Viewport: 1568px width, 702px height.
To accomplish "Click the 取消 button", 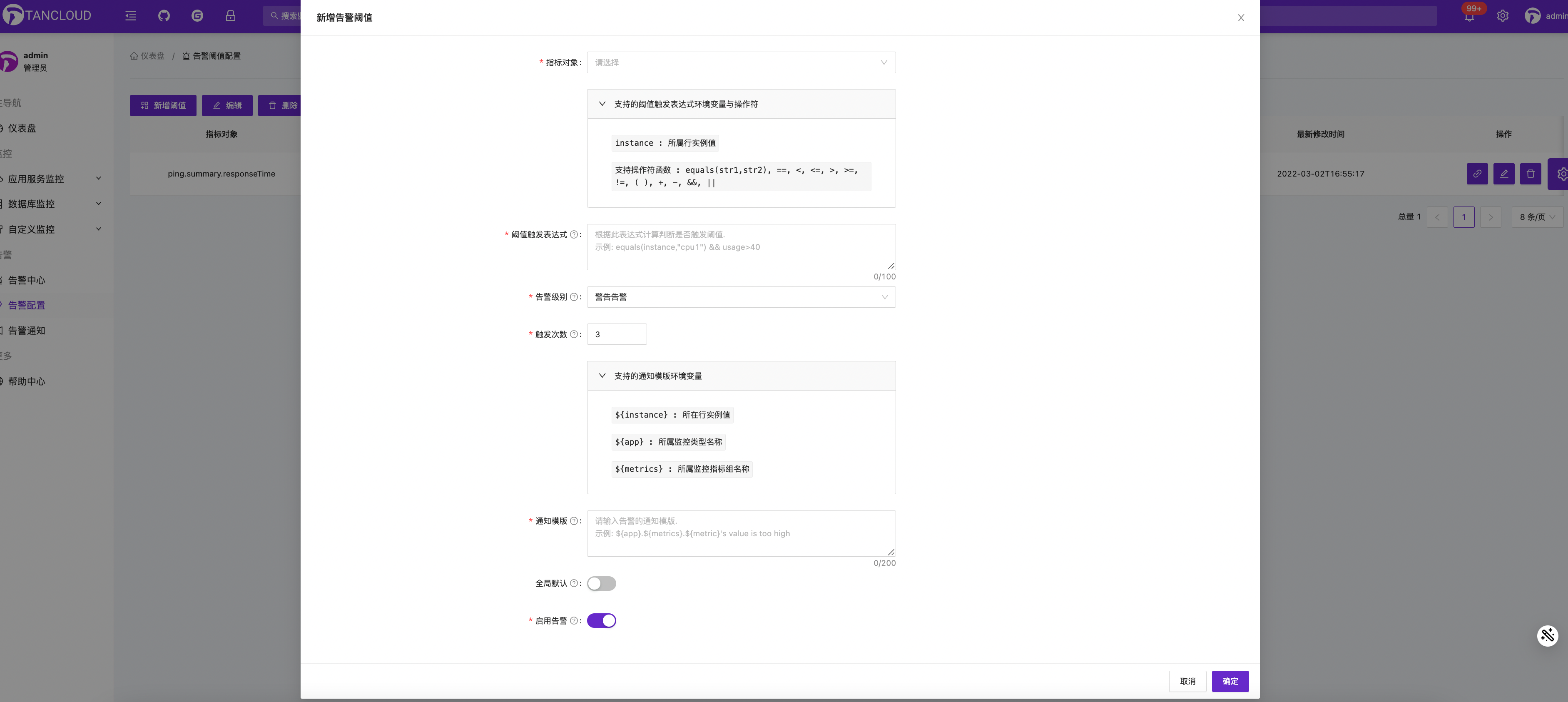I will [x=1187, y=681].
